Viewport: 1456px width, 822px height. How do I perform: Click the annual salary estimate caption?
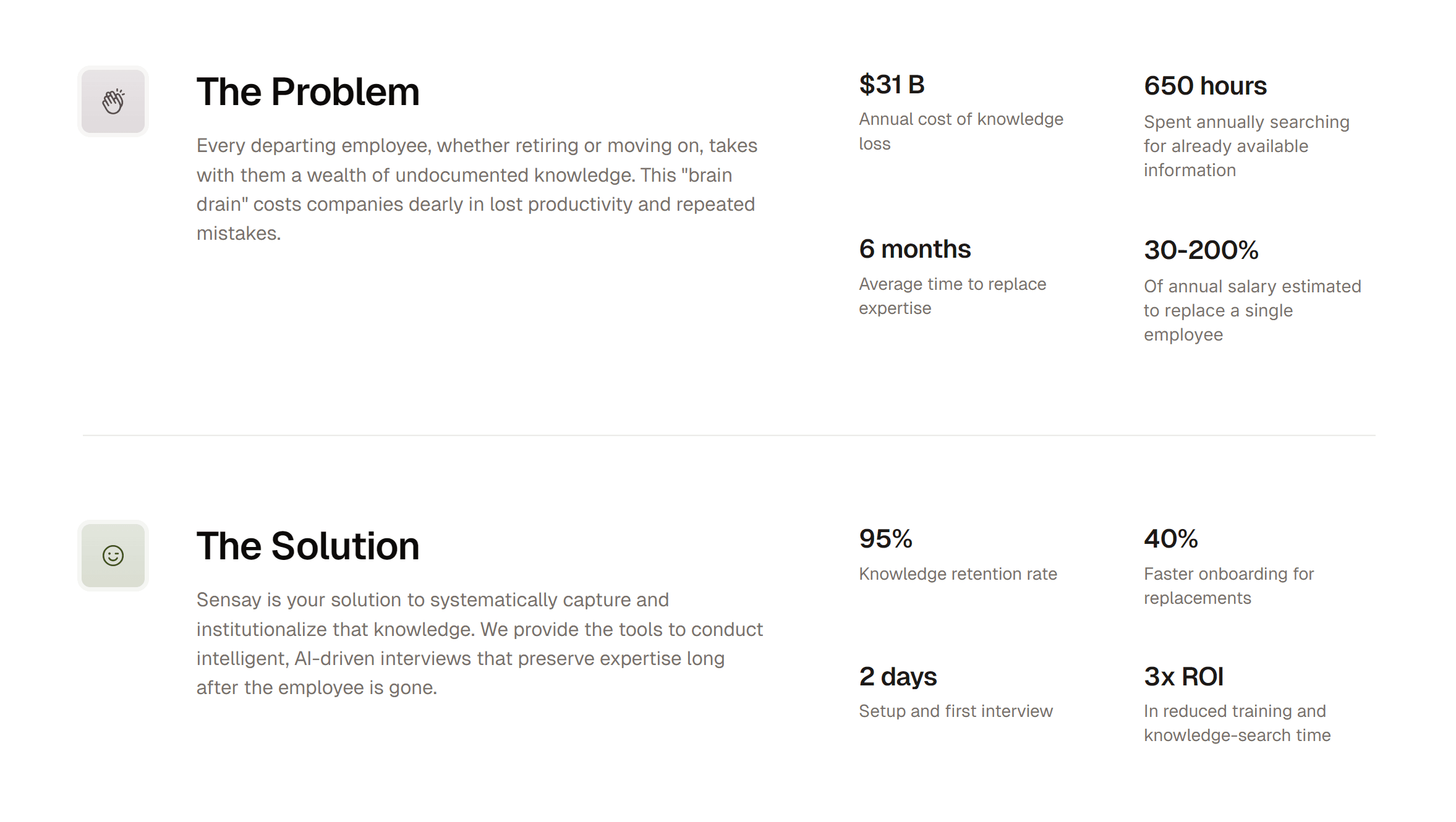(1252, 310)
